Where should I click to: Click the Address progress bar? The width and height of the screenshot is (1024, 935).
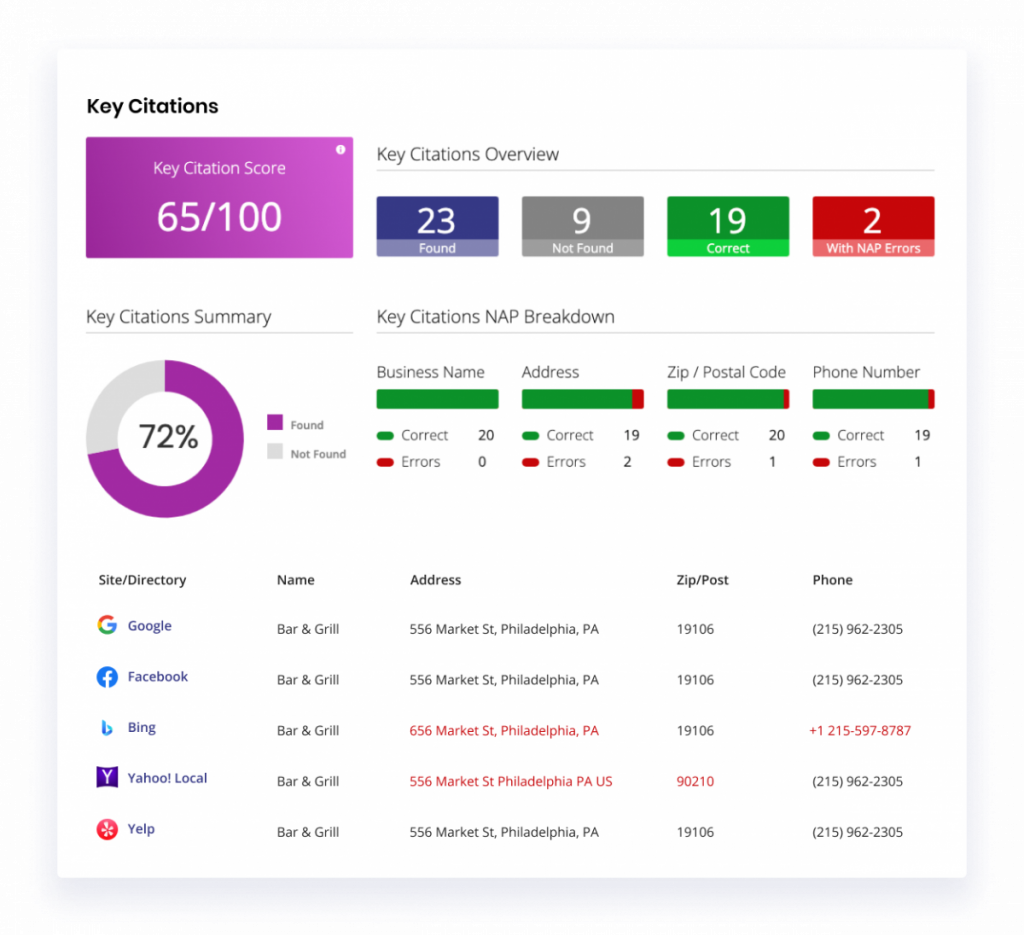[583, 399]
